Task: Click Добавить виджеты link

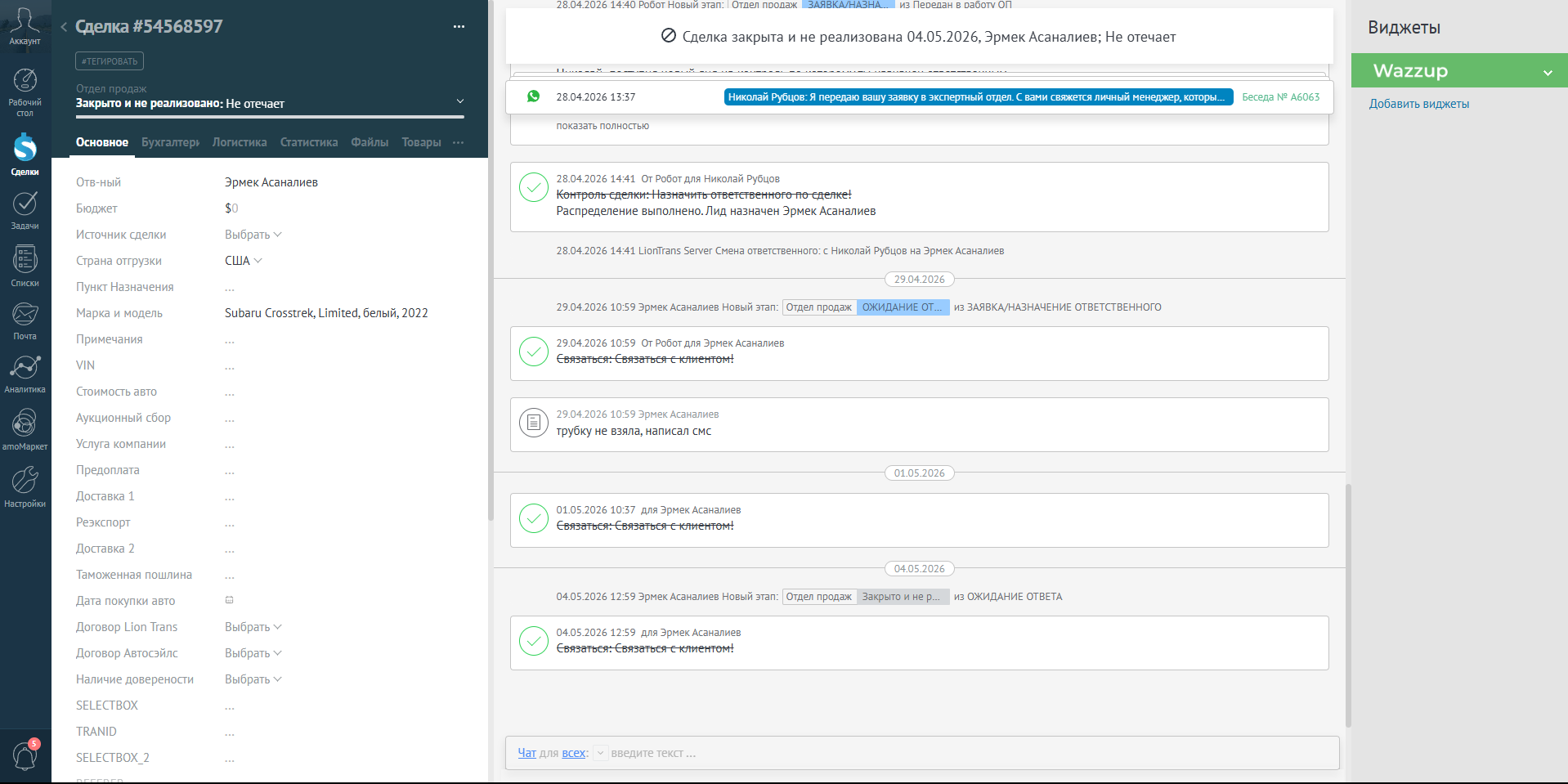Action: coord(1419,104)
